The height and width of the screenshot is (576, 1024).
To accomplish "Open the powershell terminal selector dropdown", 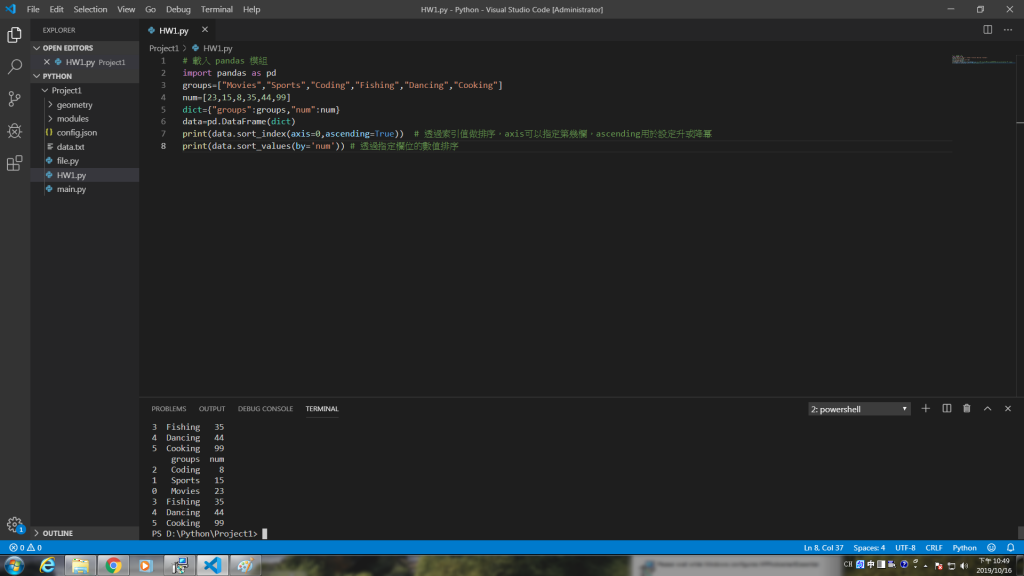I will [859, 409].
